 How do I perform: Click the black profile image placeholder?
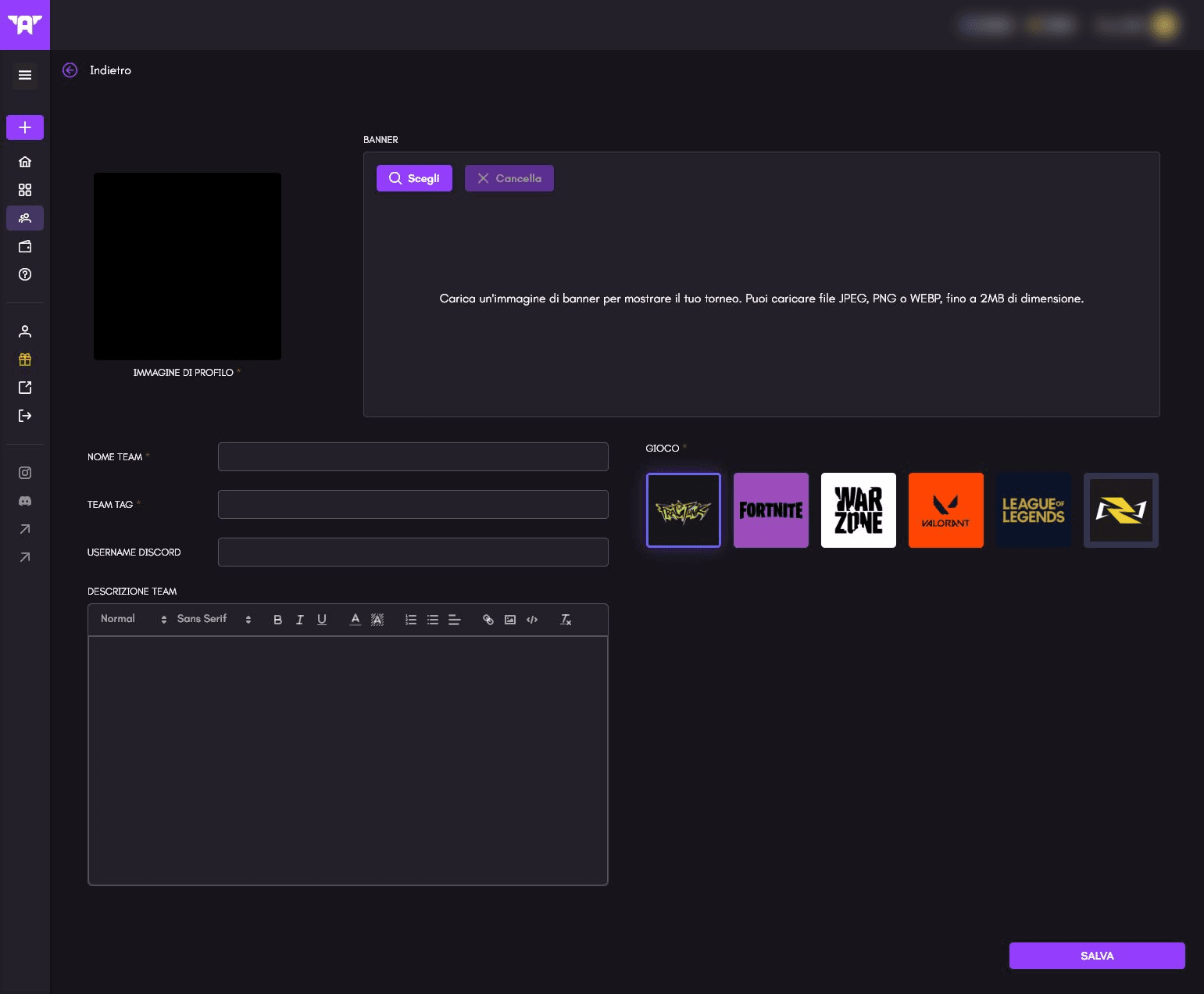coord(188,266)
